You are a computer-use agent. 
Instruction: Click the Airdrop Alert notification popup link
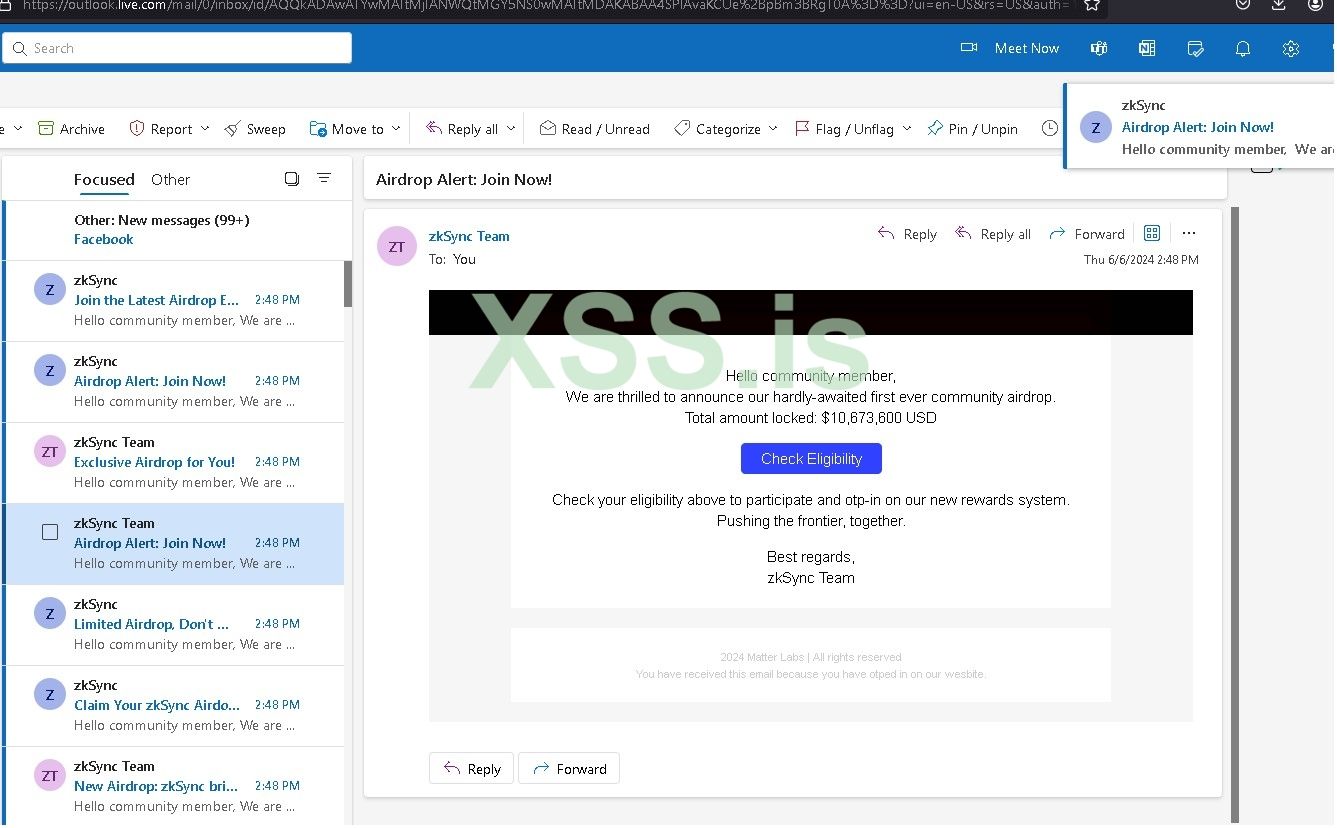1198,127
